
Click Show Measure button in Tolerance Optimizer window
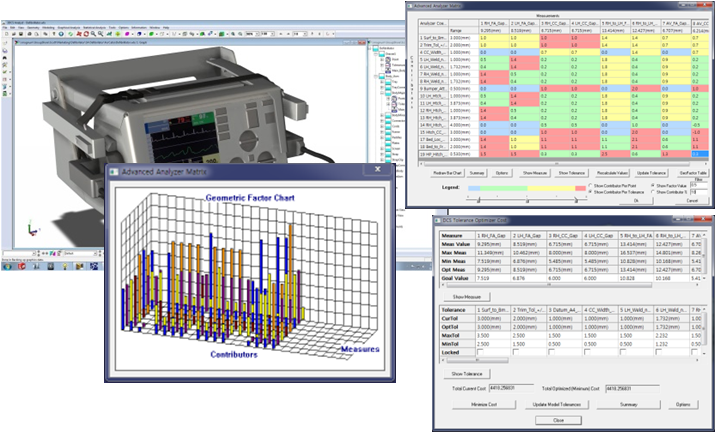467,297
